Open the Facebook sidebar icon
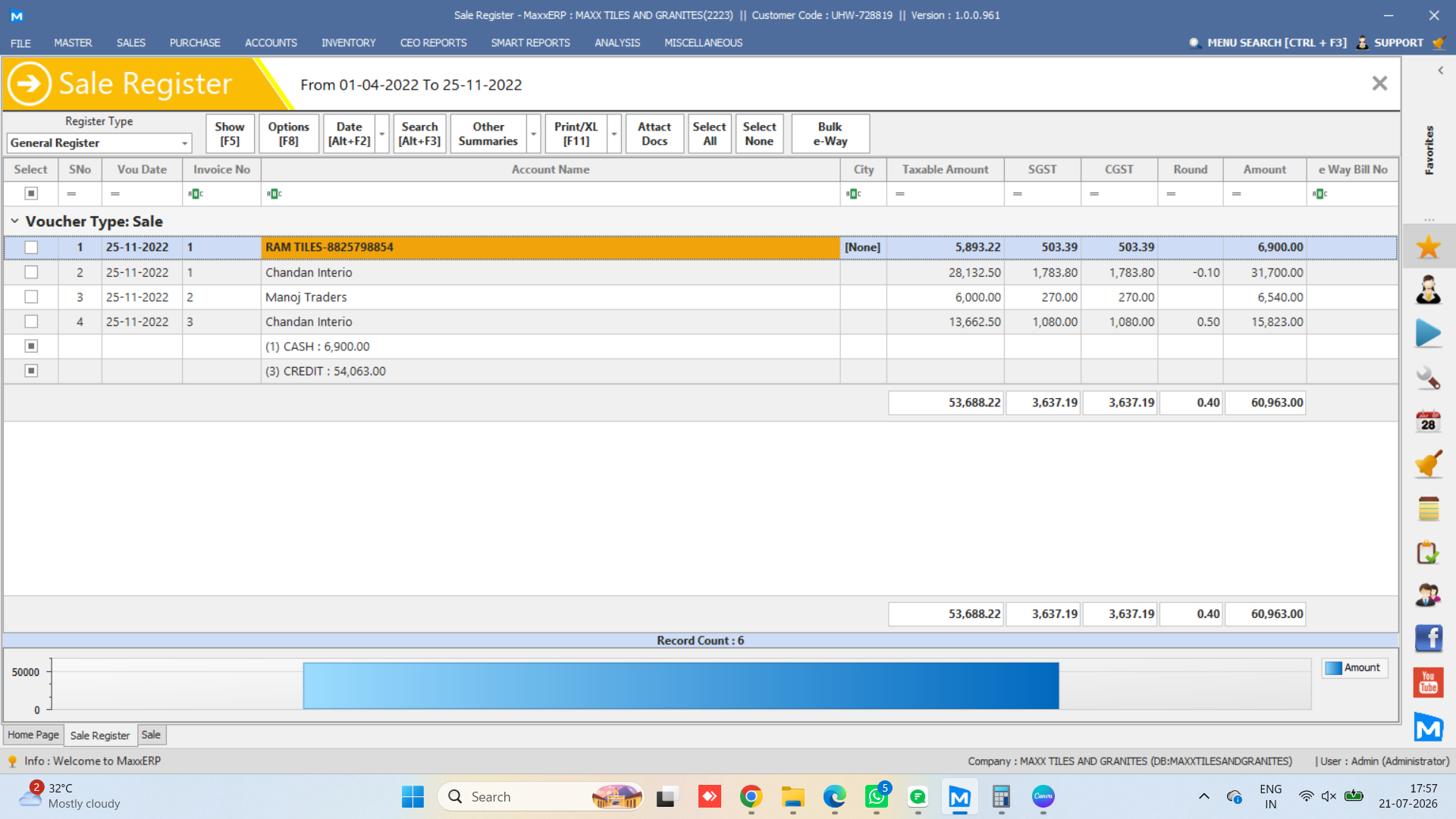Screen dimensions: 1456x819 [1428, 639]
